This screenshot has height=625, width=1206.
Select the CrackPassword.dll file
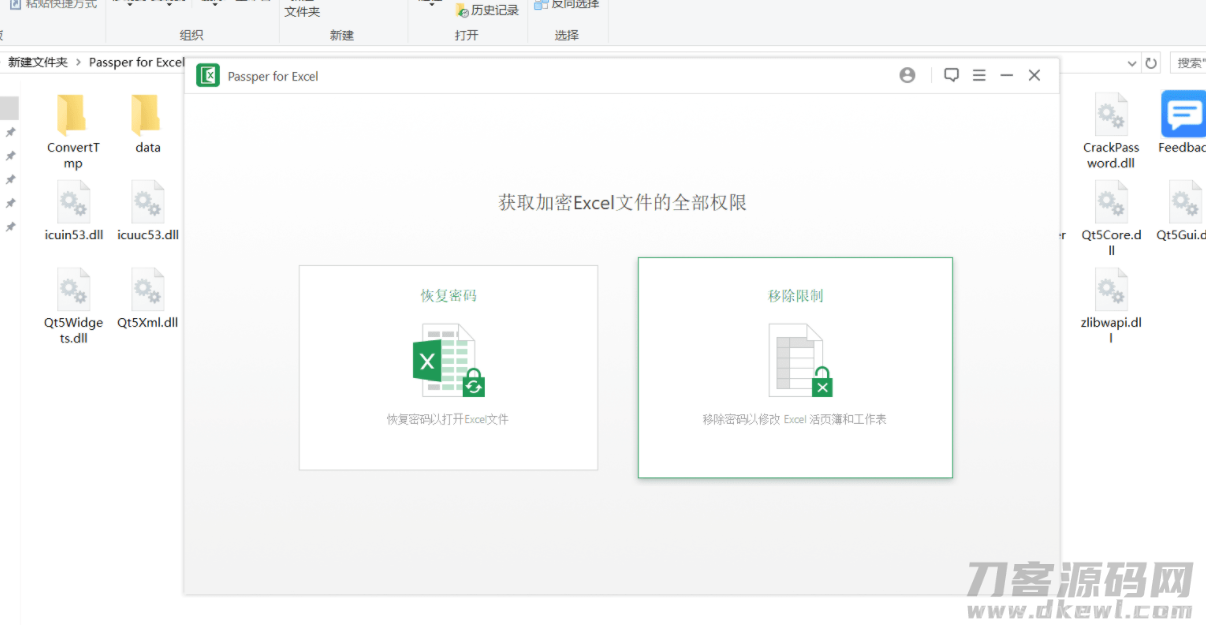click(1111, 132)
